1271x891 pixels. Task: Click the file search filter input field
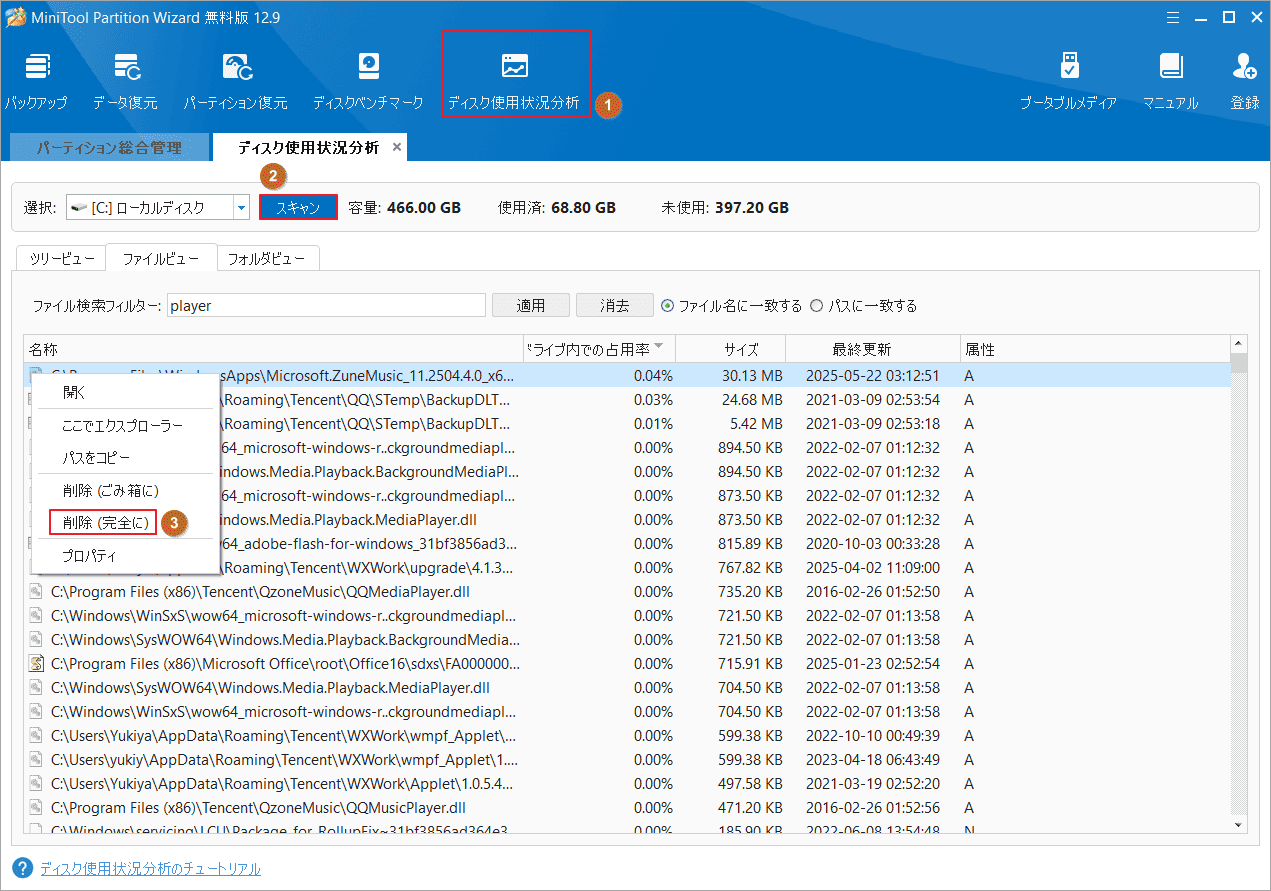point(326,305)
